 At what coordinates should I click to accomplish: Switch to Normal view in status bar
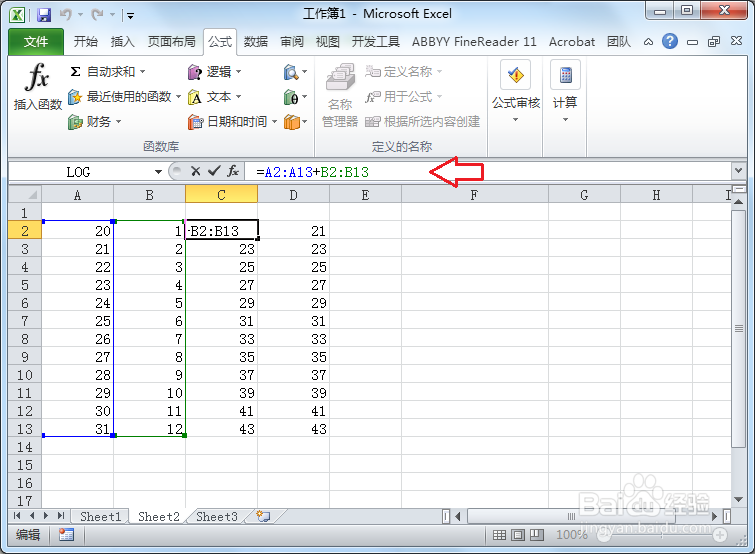click(499, 535)
